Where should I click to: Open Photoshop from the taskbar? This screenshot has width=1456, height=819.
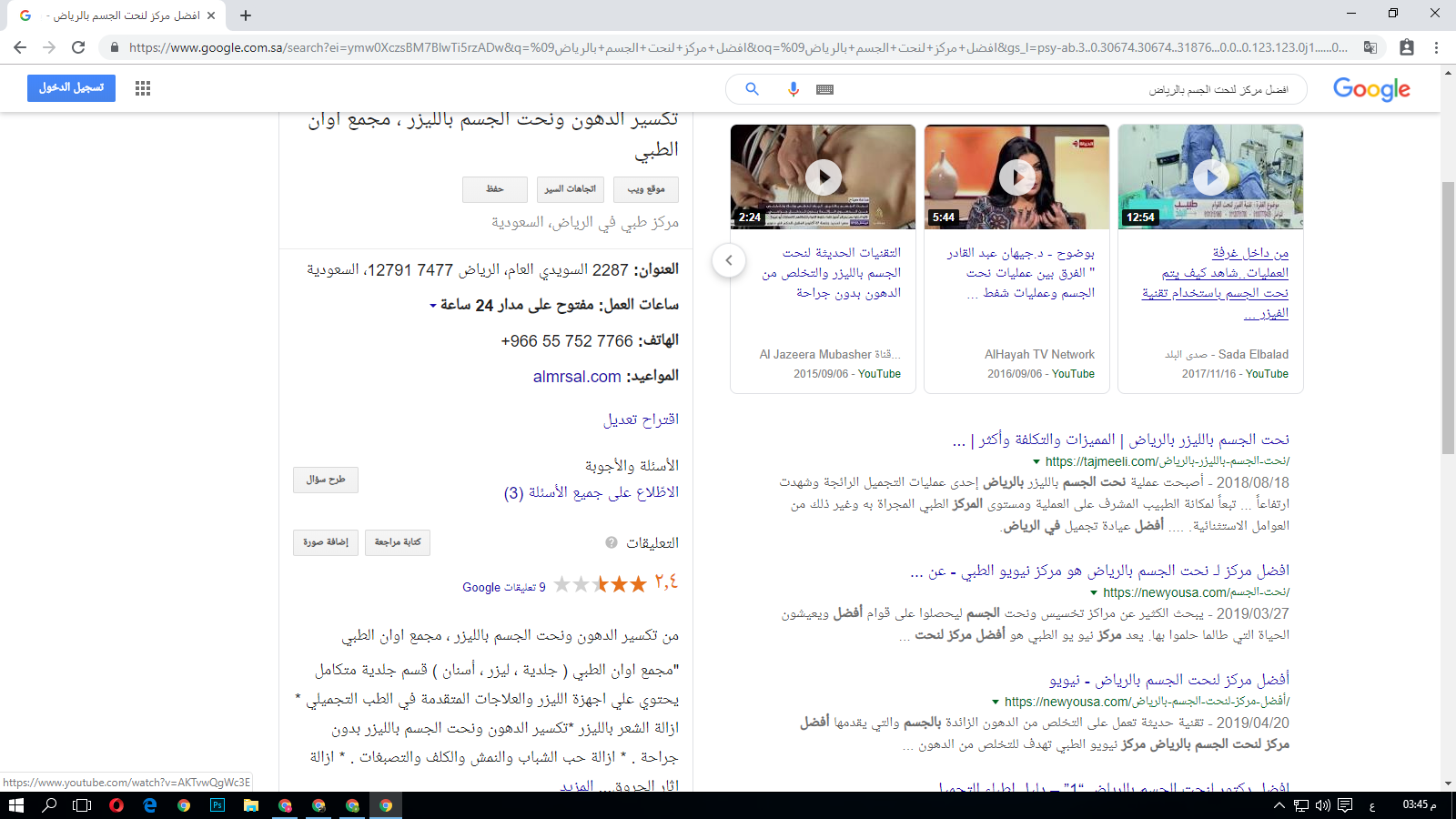point(217,805)
